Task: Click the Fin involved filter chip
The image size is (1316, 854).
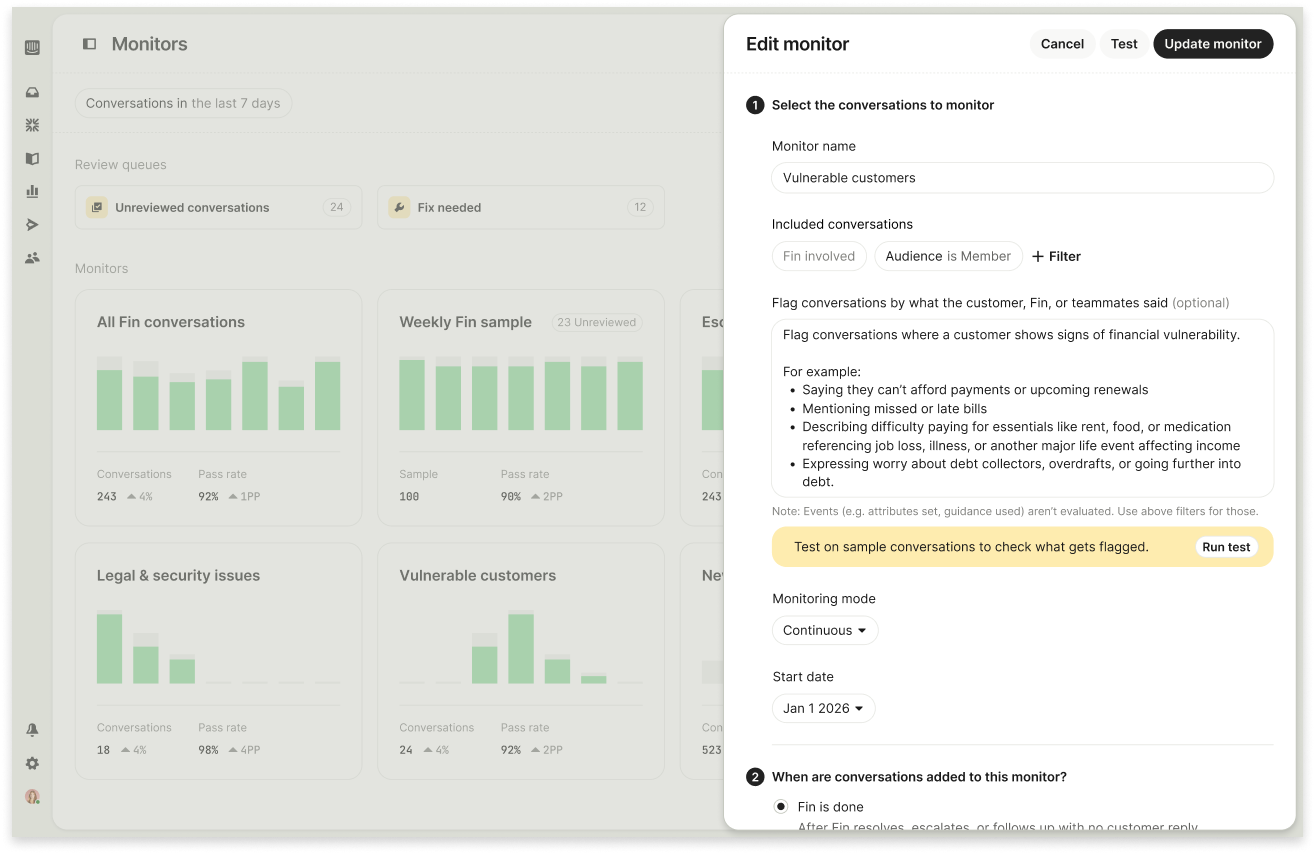Action: pyautogui.click(x=819, y=256)
